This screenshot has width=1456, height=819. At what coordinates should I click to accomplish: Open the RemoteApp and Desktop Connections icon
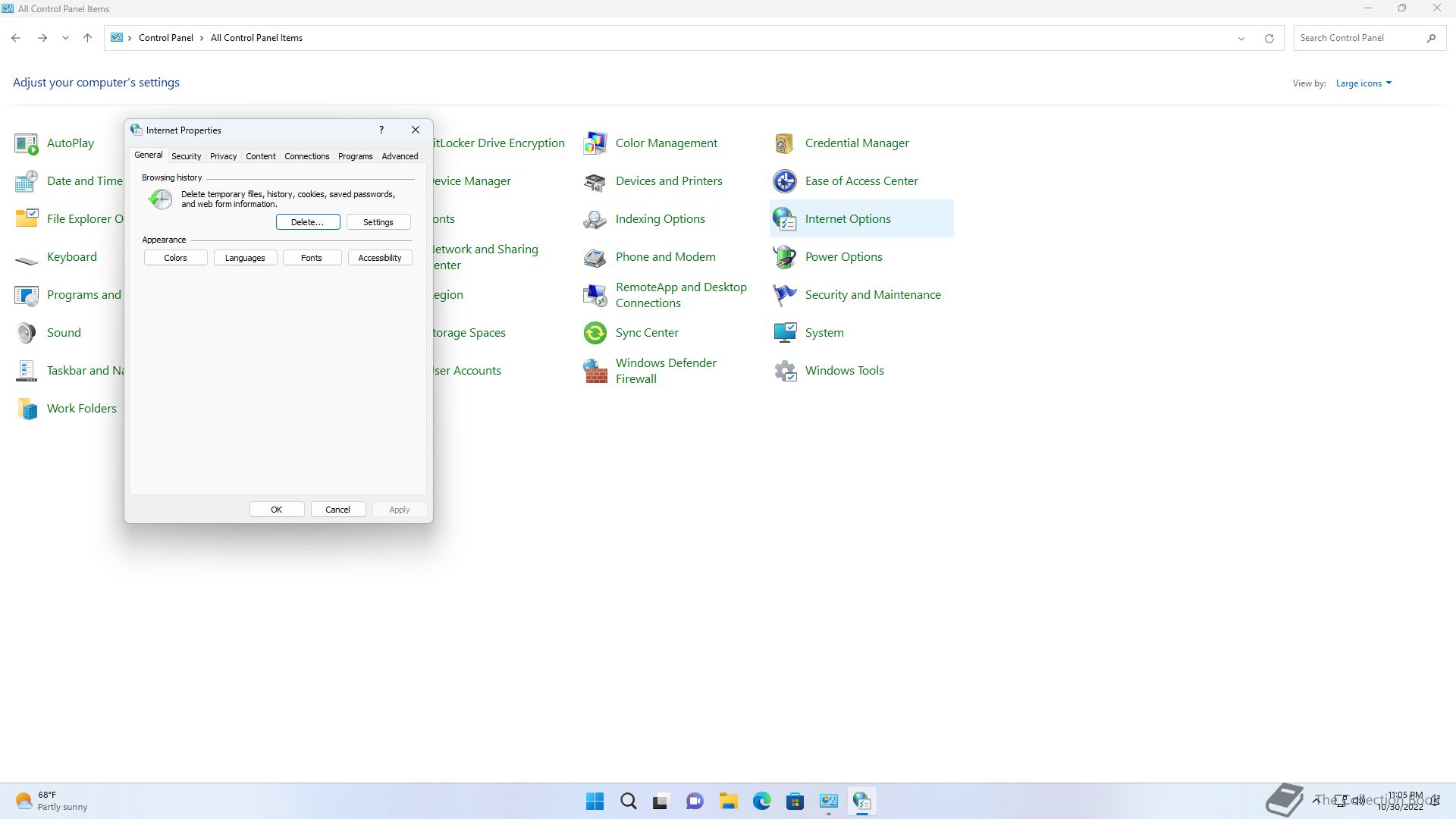[595, 295]
